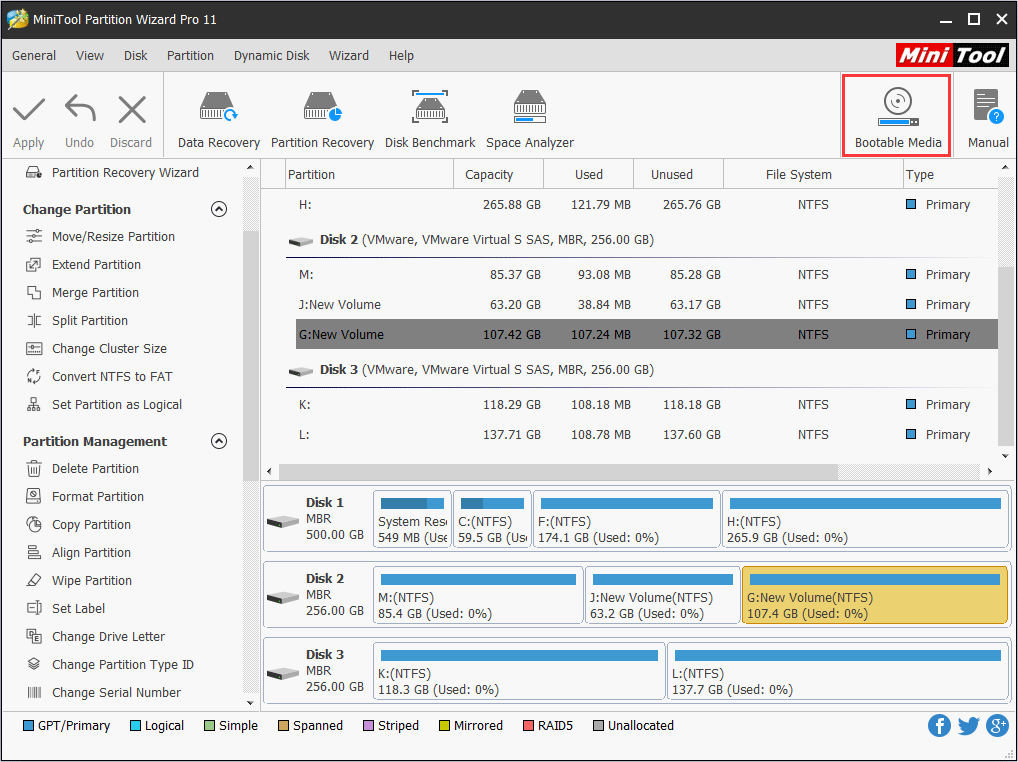This screenshot has height=762, width=1018.
Task: Open the Google Plus share icon
Action: (x=997, y=726)
